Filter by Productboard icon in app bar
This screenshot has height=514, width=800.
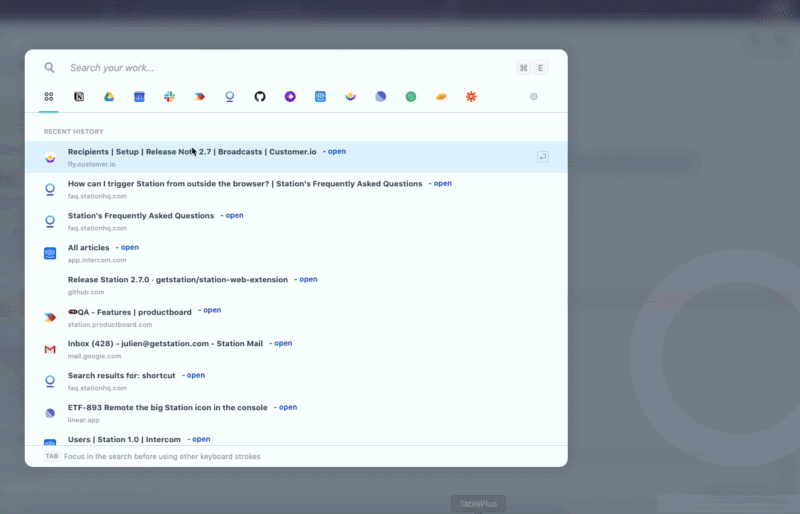pyautogui.click(x=199, y=96)
